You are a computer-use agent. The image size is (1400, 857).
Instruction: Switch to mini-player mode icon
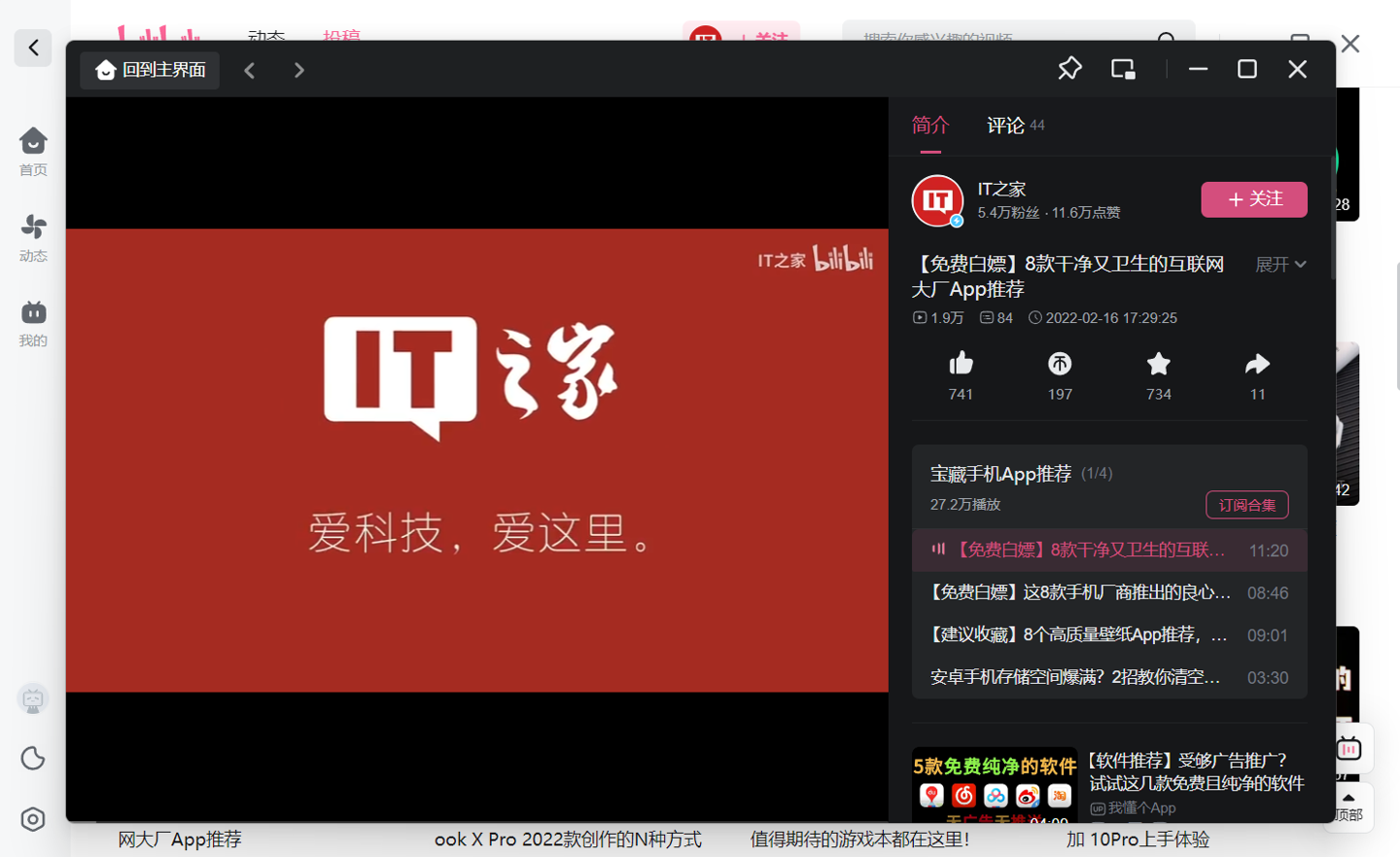tap(1123, 69)
